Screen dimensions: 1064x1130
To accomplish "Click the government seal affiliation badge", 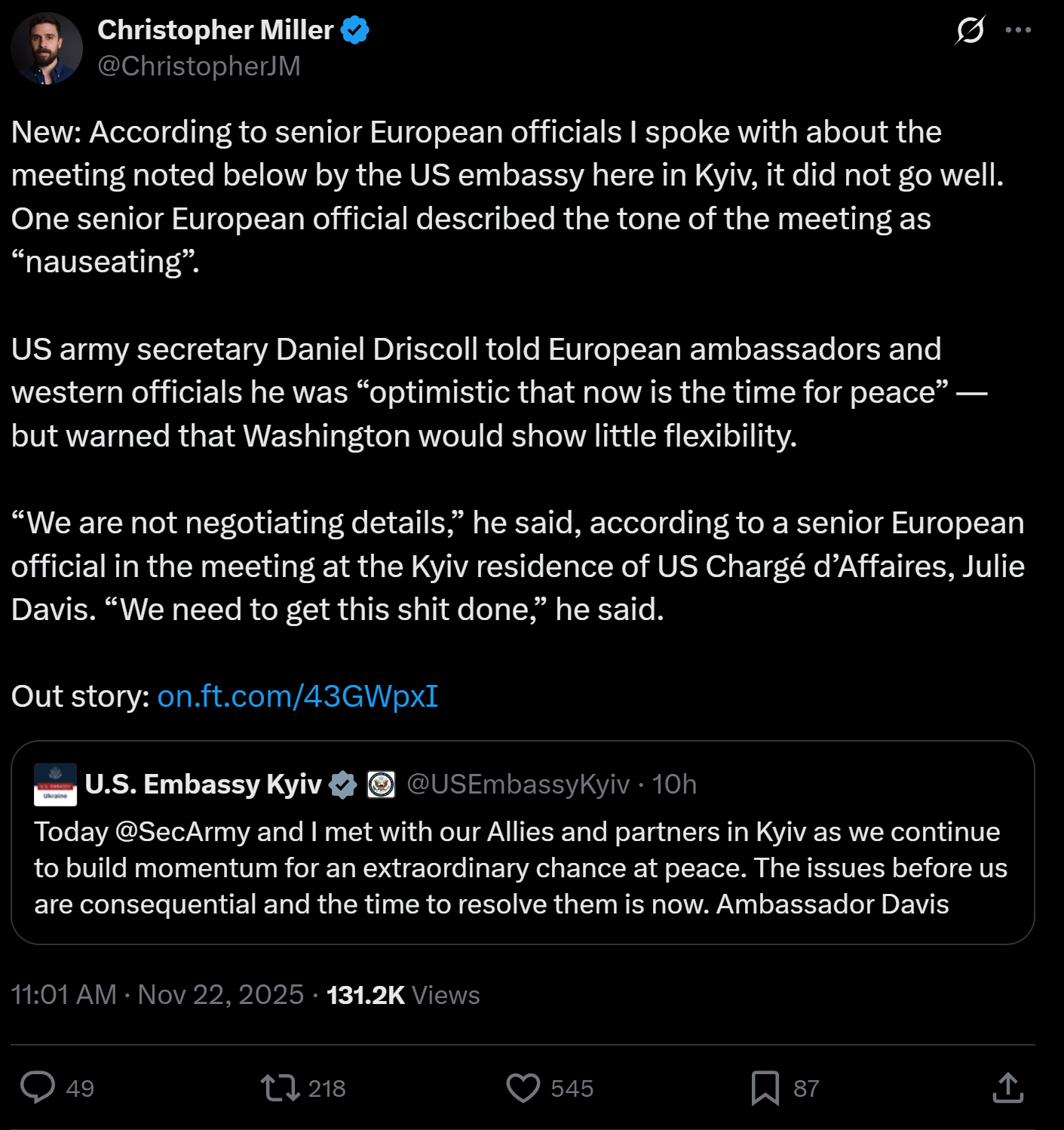I will [381, 785].
